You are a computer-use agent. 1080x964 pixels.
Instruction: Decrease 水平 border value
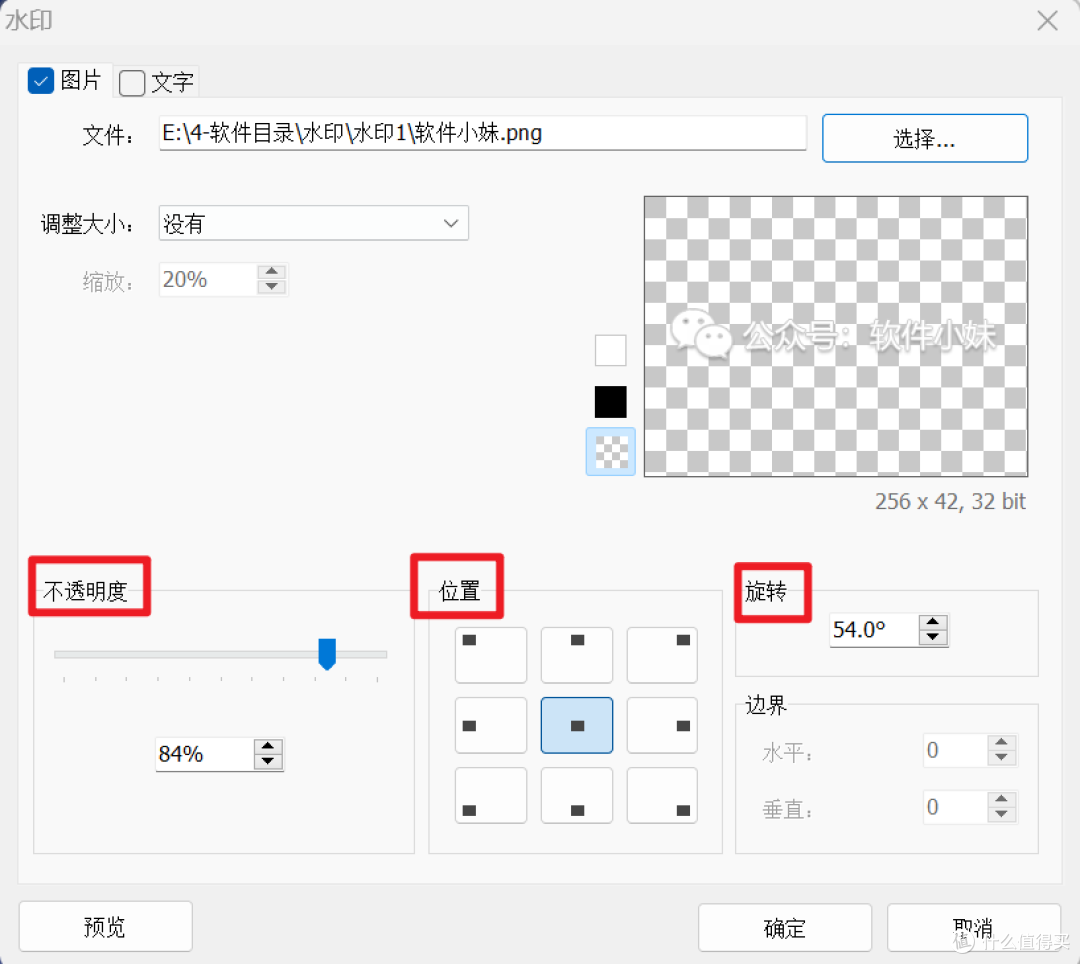click(x=1001, y=757)
